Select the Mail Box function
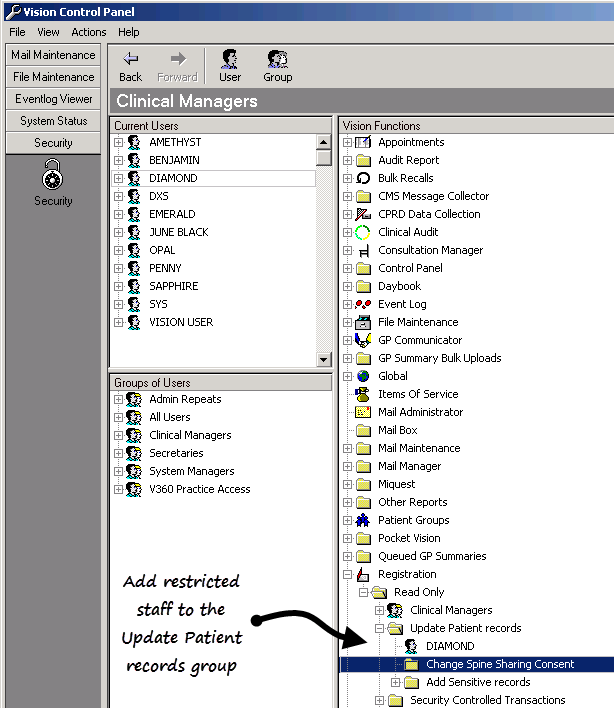 (397, 430)
